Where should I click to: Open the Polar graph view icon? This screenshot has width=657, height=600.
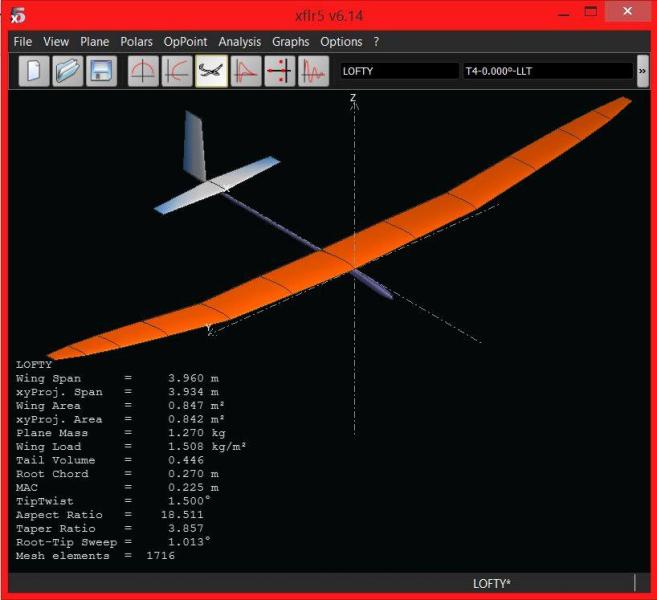point(245,72)
